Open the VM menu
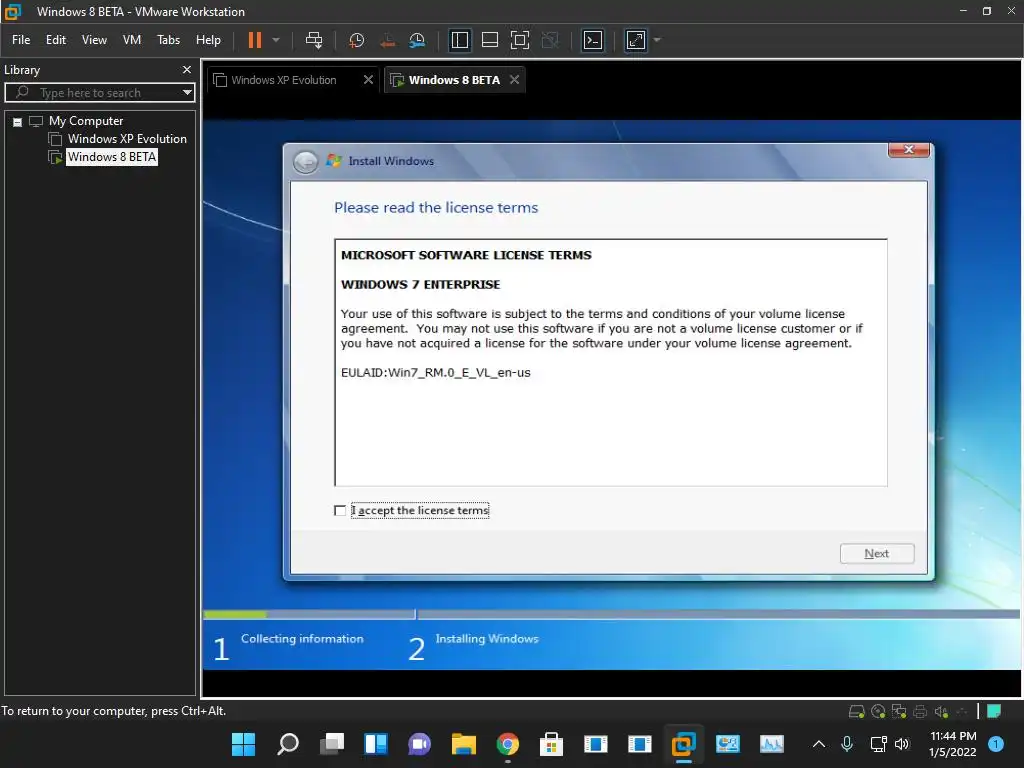Screen dimensions: 1024x768 coord(132,40)
